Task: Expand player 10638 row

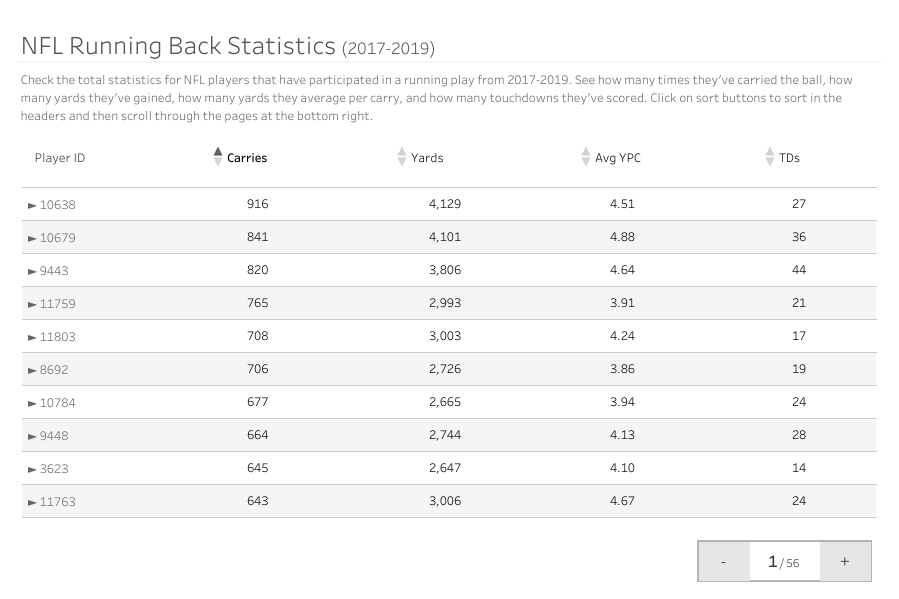Action: pyautogui.click(x=32, y=205)
